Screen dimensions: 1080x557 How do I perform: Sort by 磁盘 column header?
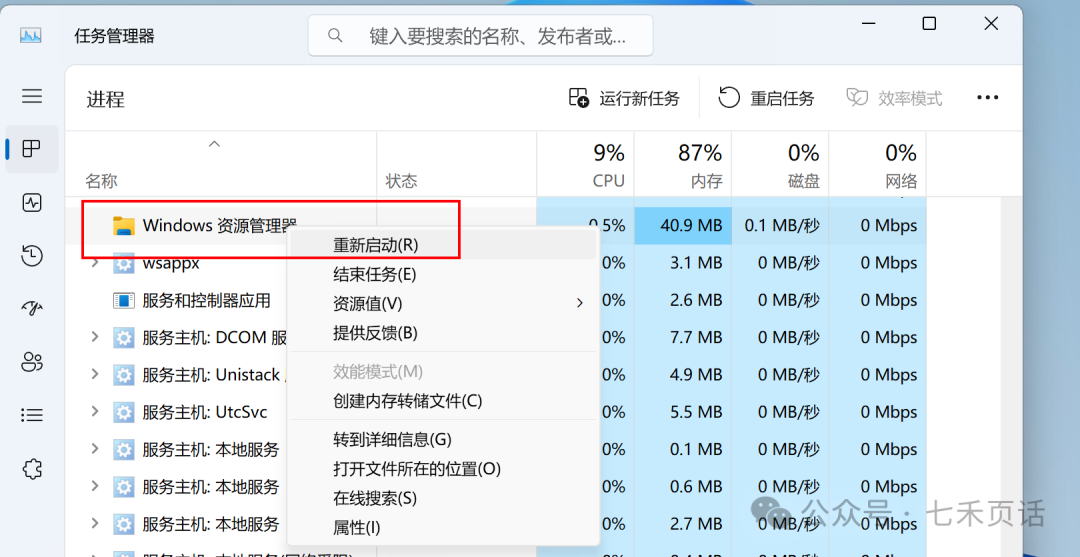click(x=780, y=165)
